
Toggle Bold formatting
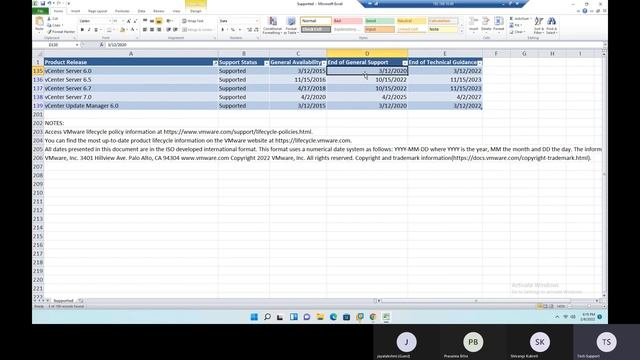pyautogui.click(x=82, y=30)
